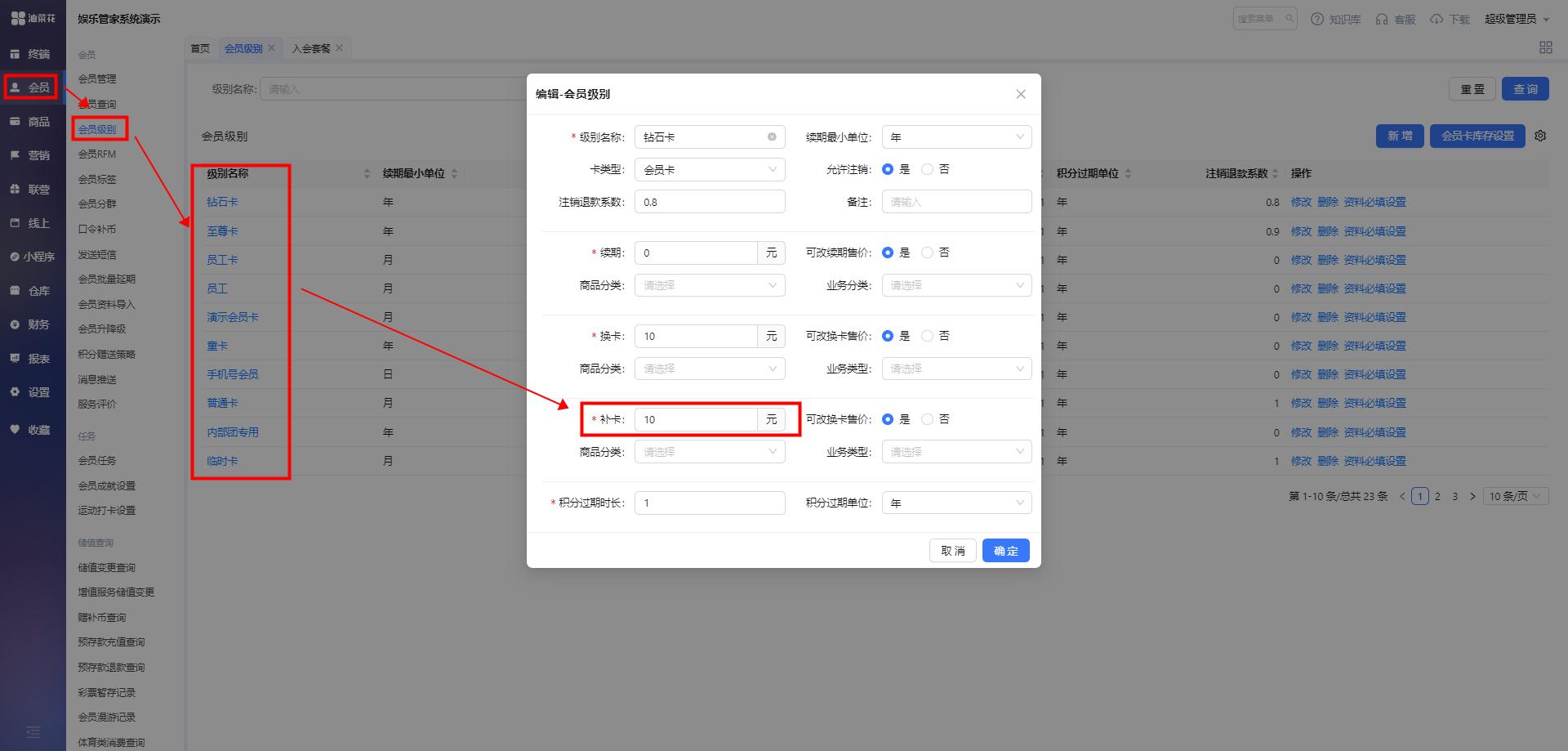
Task: Focus the 补卡 price input
Action: coord(696,419)
